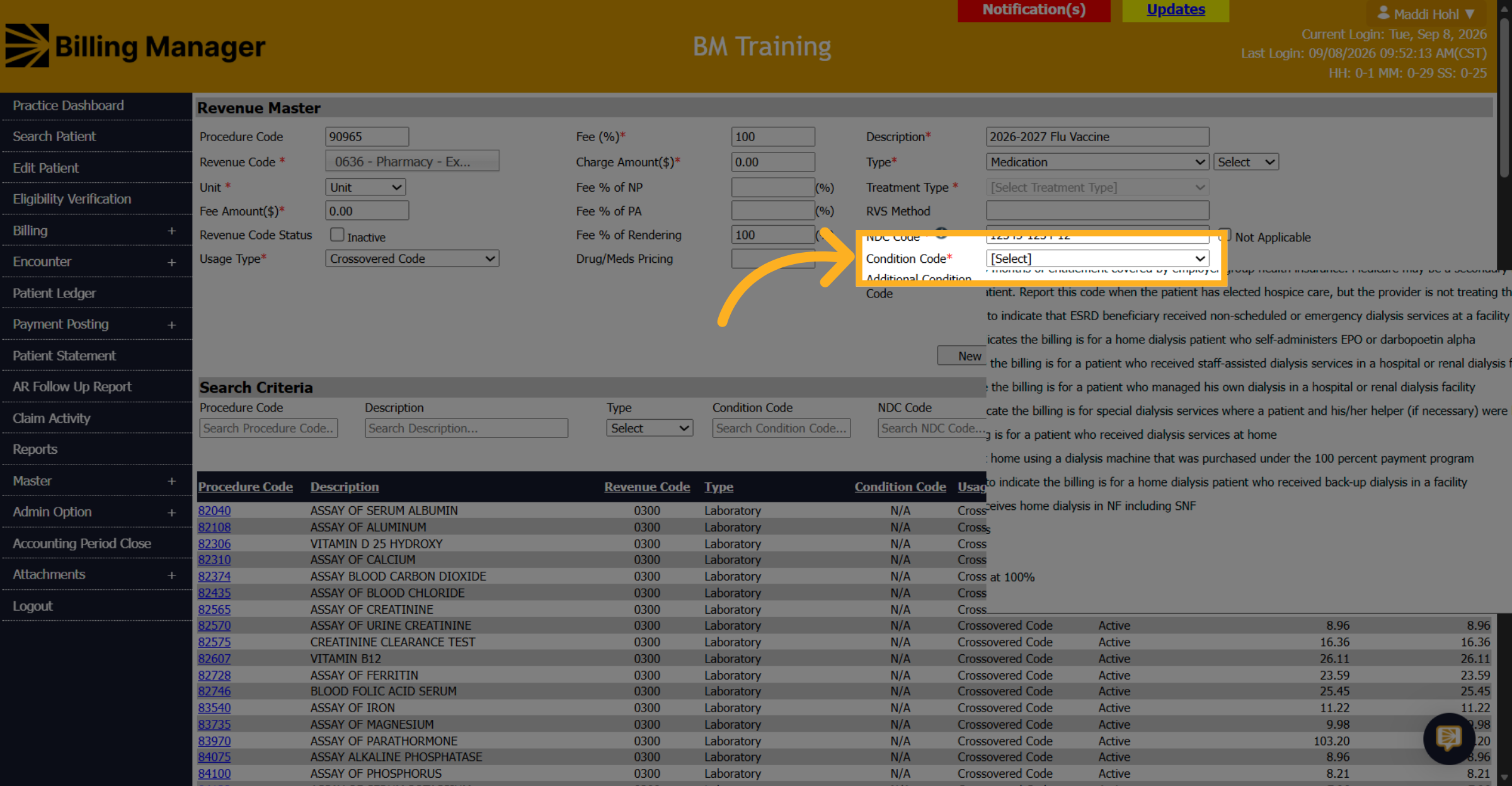Click the Billing Manager logo
The image size is (1512, 786).
135,46
